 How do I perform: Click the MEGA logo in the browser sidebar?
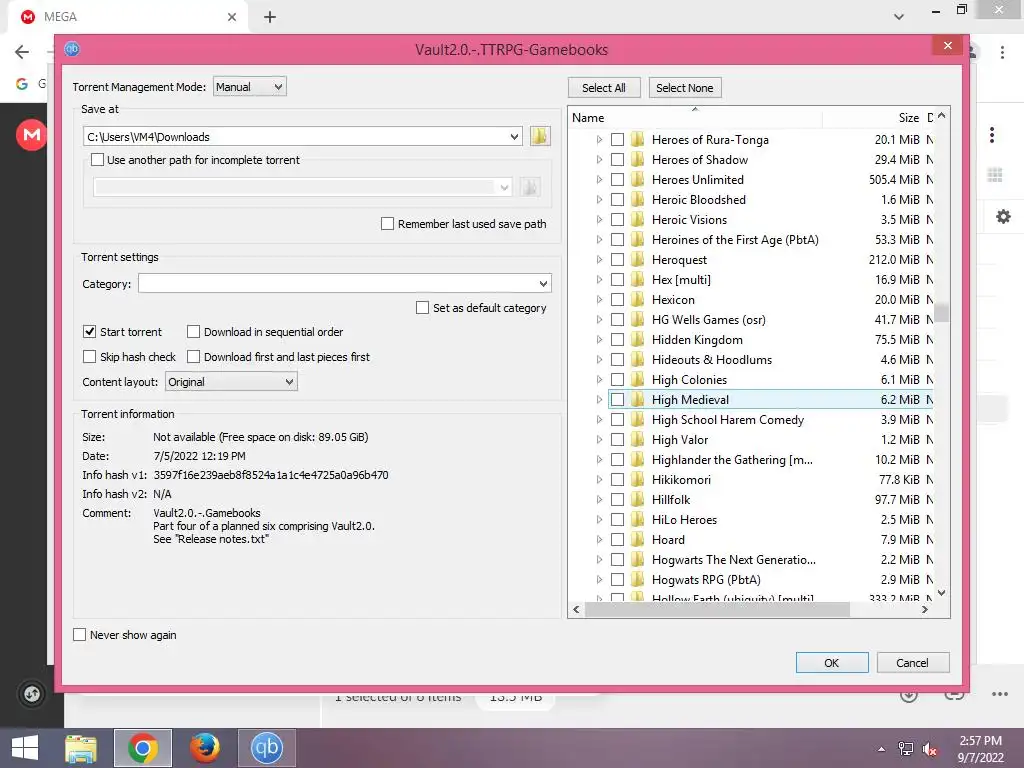[31, 135]
